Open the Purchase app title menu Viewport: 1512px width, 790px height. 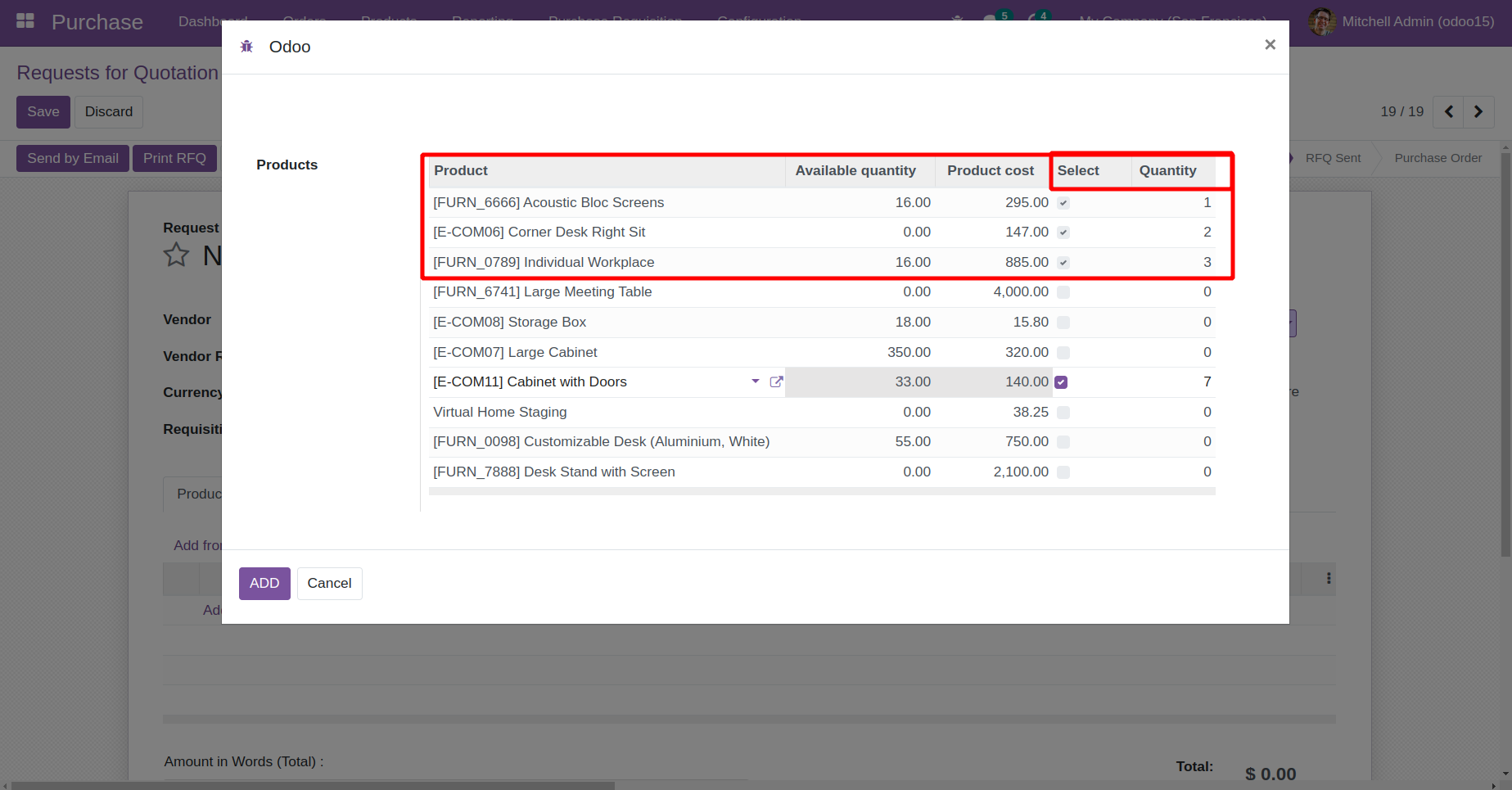(97, 22)
